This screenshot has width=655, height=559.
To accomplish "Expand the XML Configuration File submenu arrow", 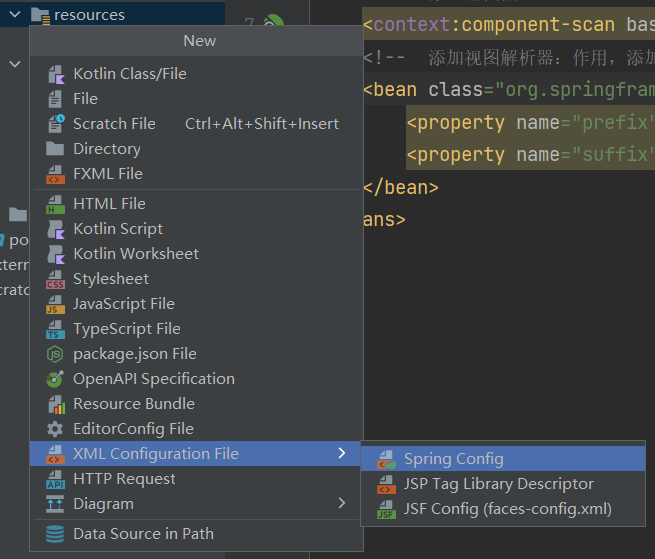I will [x=342, y=454].
